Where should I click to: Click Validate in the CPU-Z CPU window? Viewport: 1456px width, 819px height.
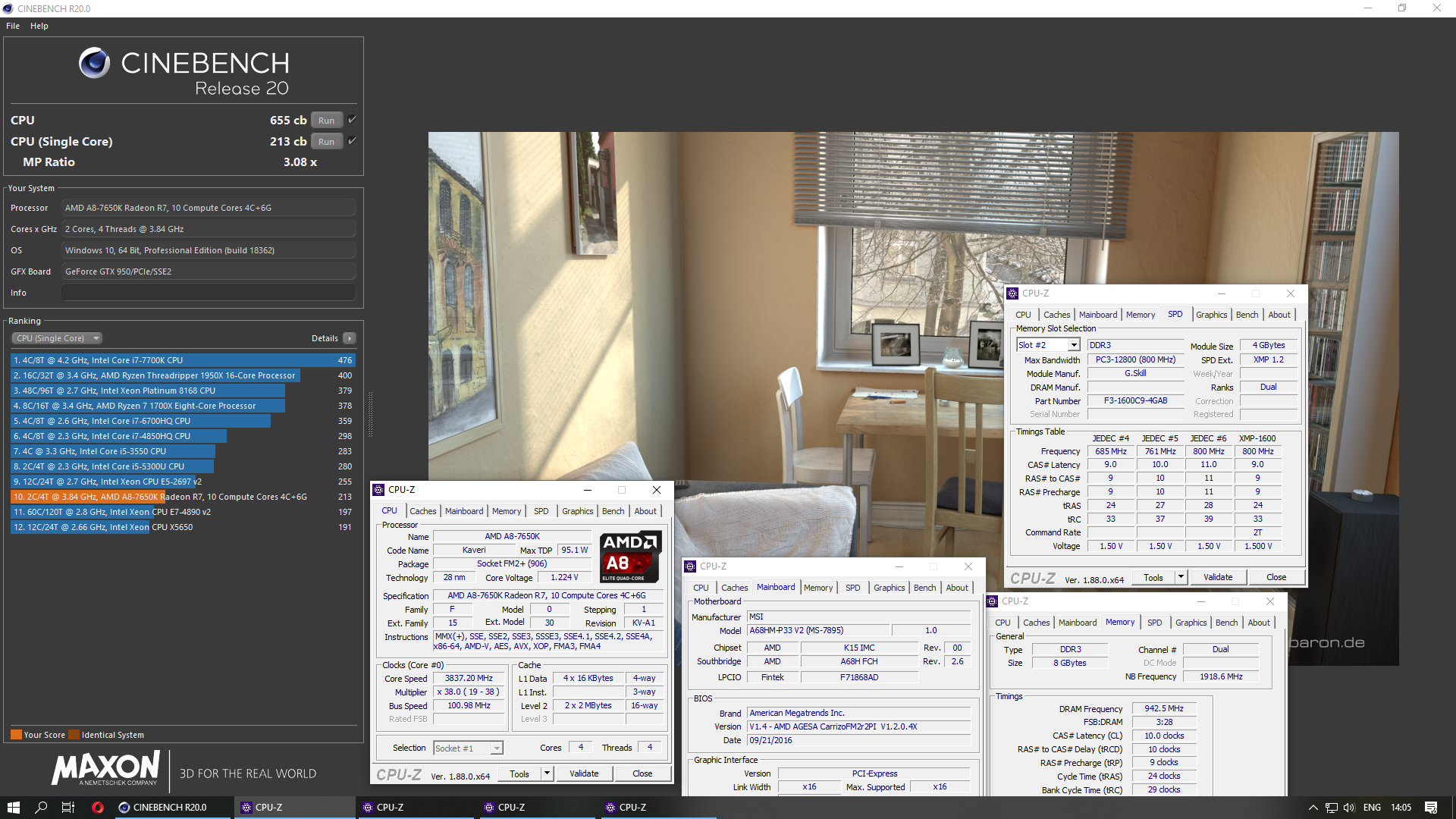(x=584, y=773)
